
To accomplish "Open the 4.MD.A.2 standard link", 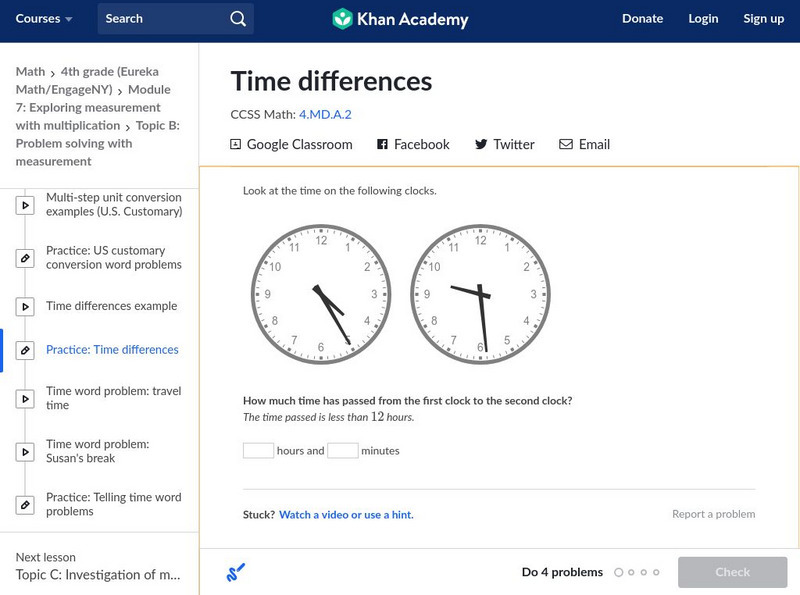I will (x=325, y=115).
